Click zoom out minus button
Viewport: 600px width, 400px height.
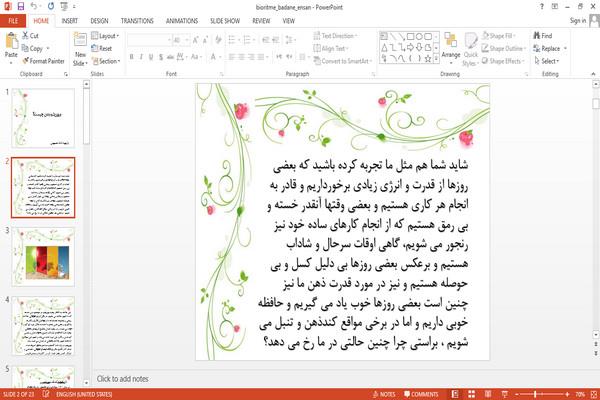[517, 394]
